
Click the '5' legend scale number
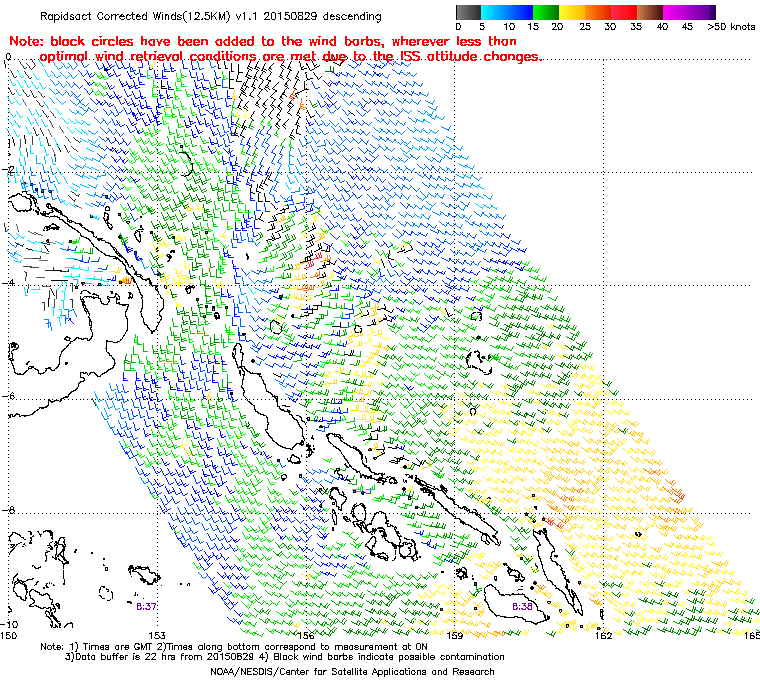click(x=482, y=27)
